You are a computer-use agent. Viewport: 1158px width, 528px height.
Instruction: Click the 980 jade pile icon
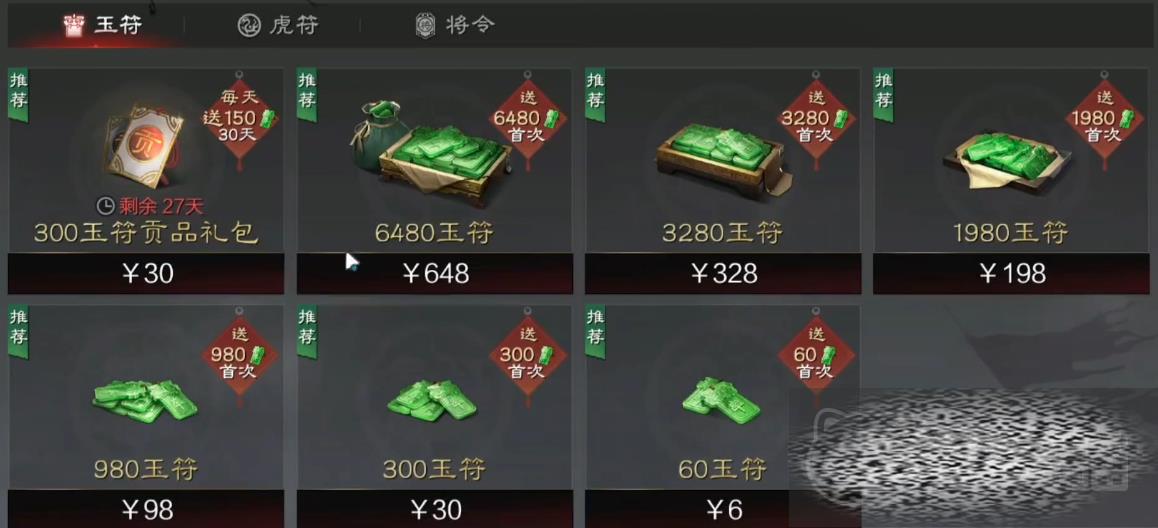[145, 401]
